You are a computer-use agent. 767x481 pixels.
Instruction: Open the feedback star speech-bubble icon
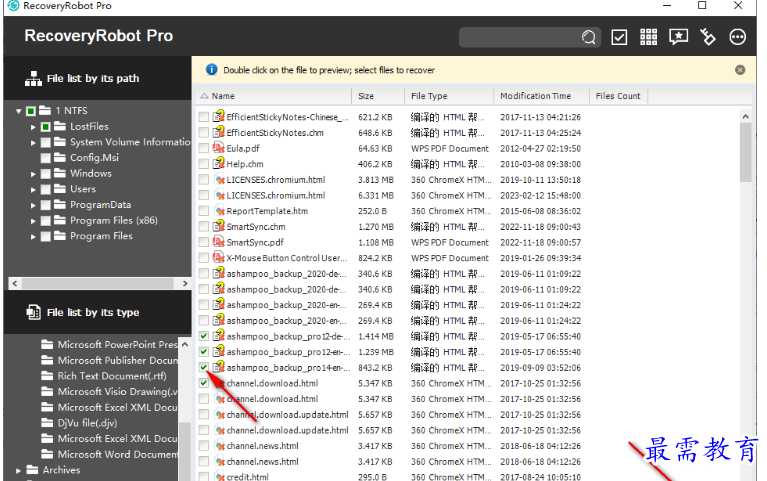(x=678, y=37)
